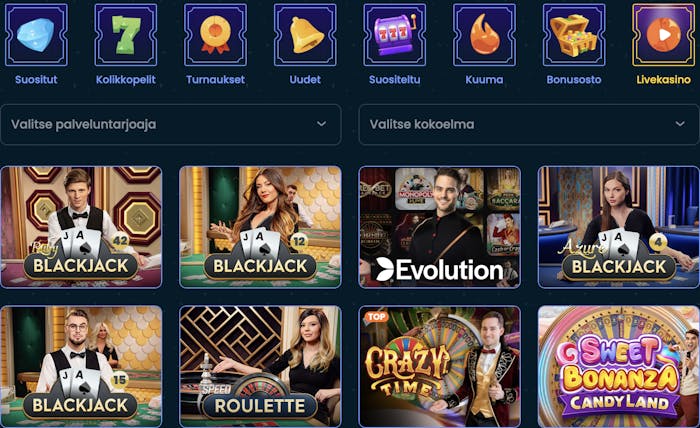Switch to the Livekasino category label

point(664,79)
